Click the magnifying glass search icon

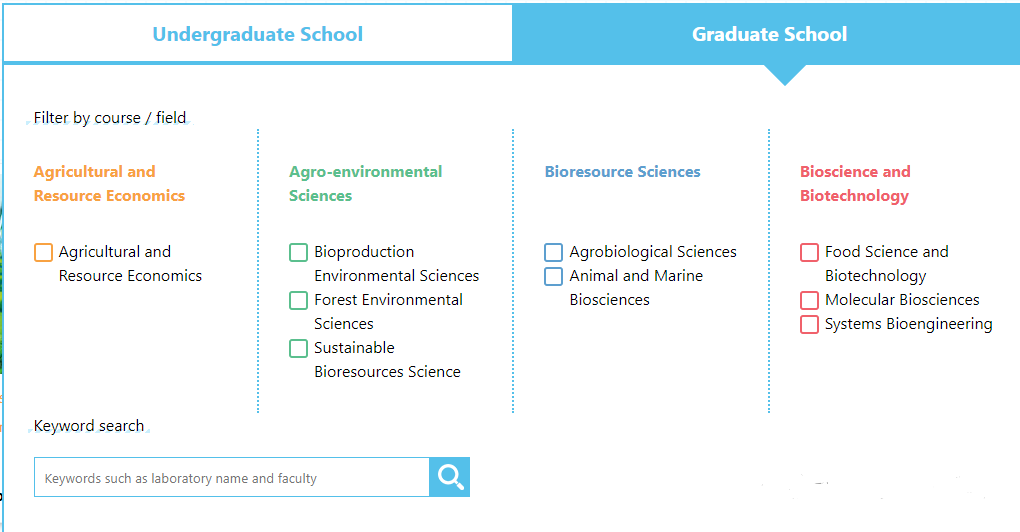(450, 477)
